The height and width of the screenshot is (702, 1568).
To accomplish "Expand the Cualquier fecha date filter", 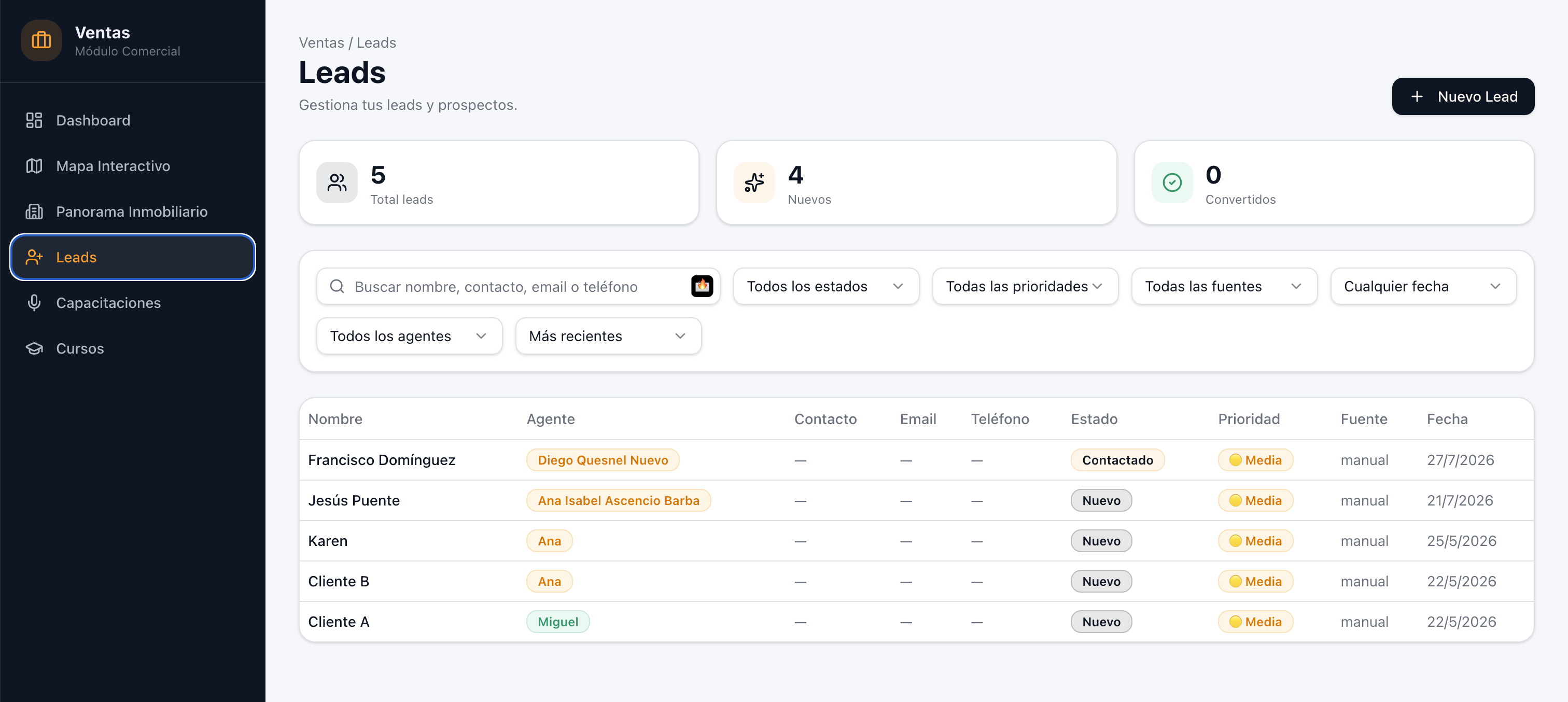I will click(x=1423, y=287).
